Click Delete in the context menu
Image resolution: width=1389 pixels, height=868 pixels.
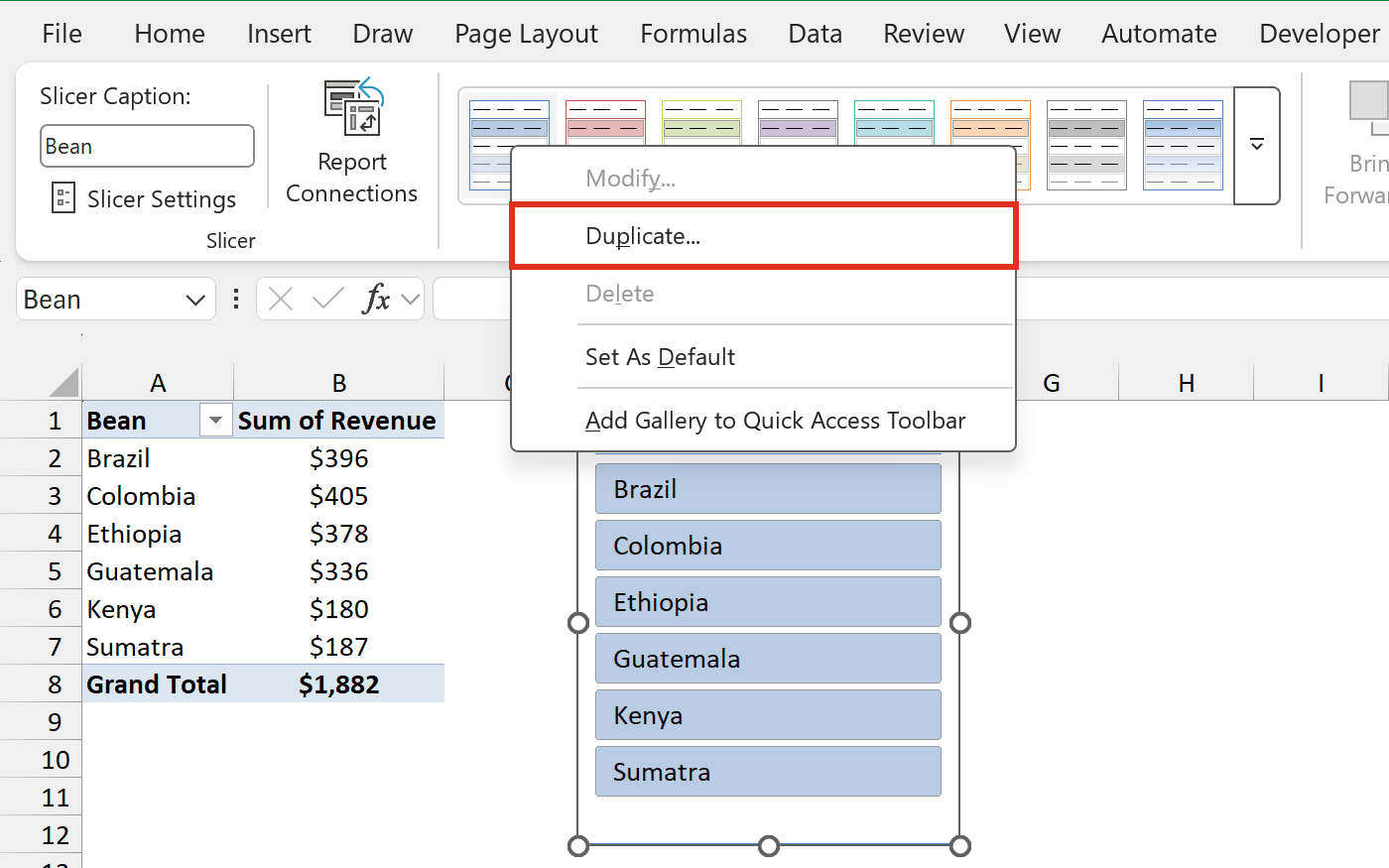pyautogui.click(x=764, y=294)
